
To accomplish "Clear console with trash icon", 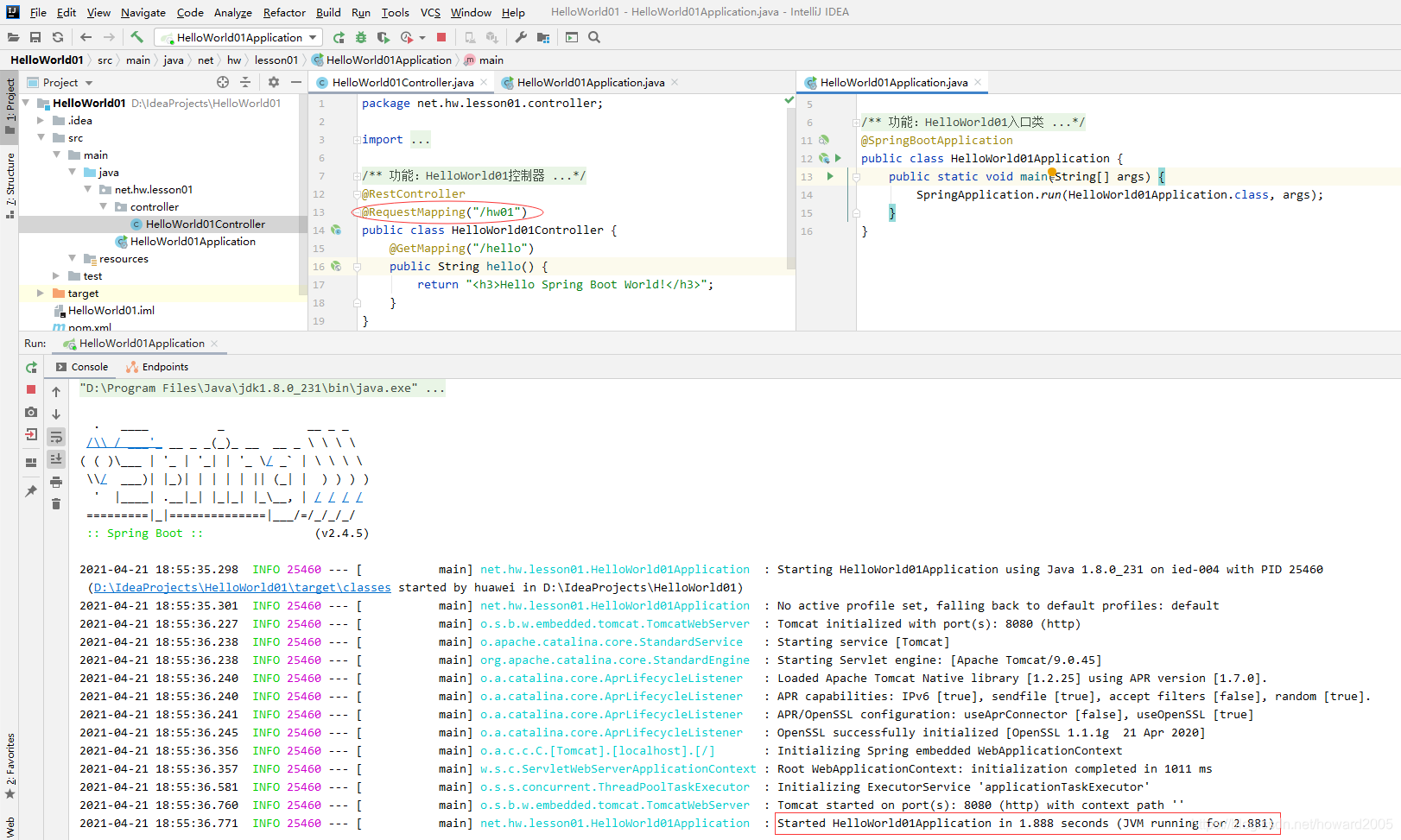I will [56, 504].
